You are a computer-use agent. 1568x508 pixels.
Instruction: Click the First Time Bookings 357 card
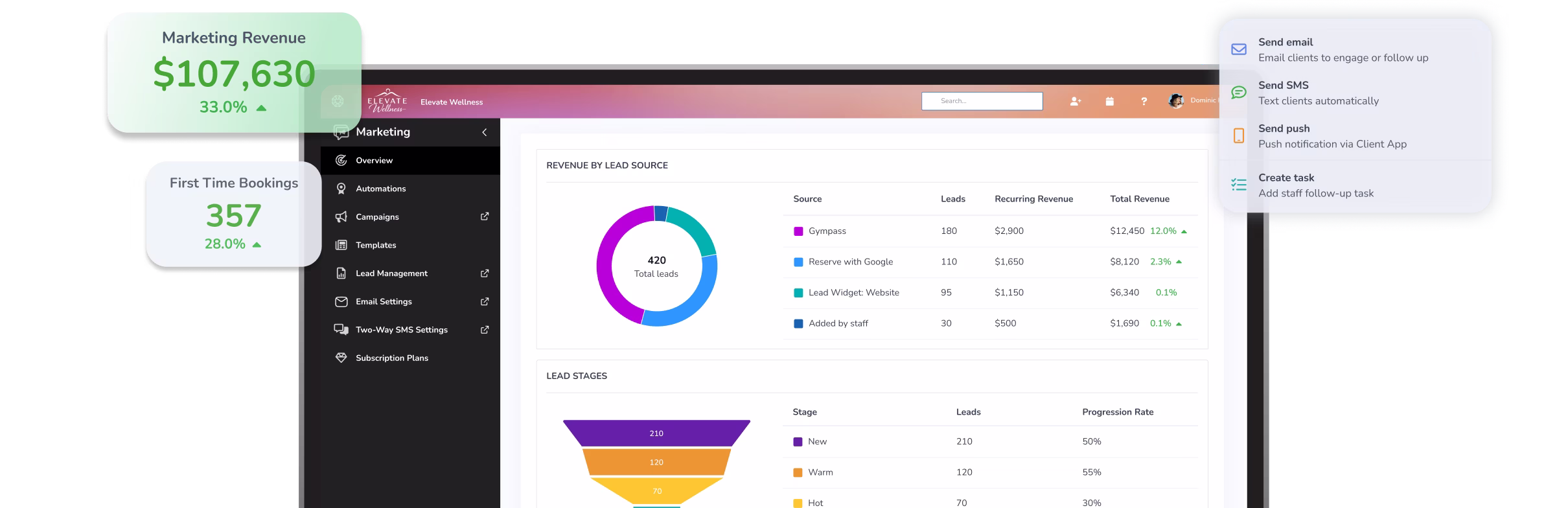point(234,214)
